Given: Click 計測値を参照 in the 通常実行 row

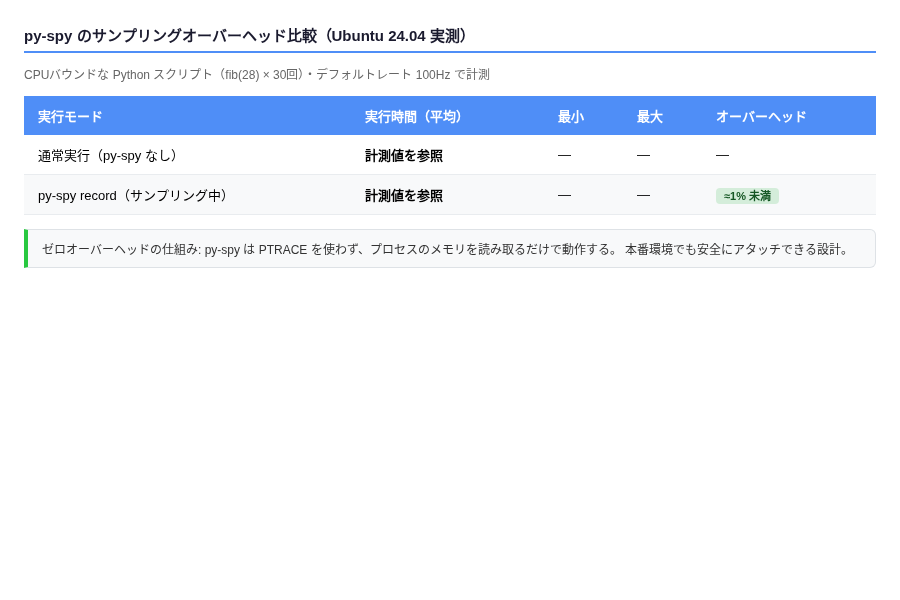Looking at the screenshot, I should (404, 156).
